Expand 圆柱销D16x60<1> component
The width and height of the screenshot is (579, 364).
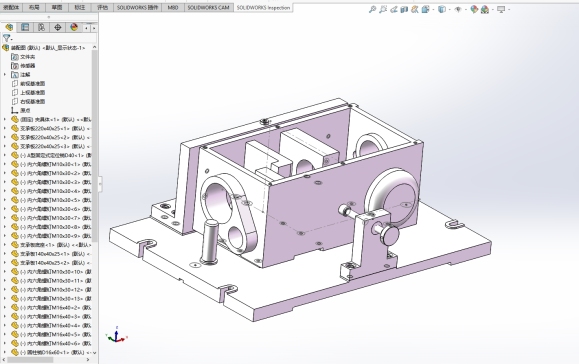tap(5, 352)
